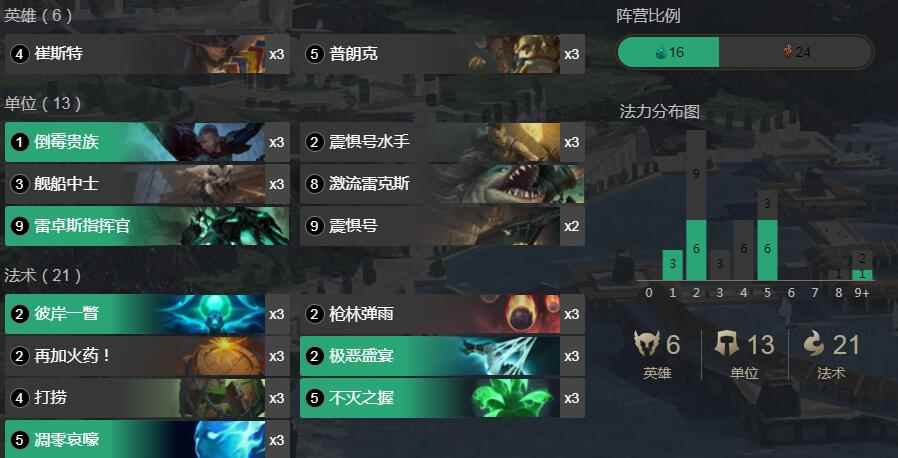The image size is (898, 458).
Task: Click the 5-mana bar in mana chart
Action: coord(767,235)
